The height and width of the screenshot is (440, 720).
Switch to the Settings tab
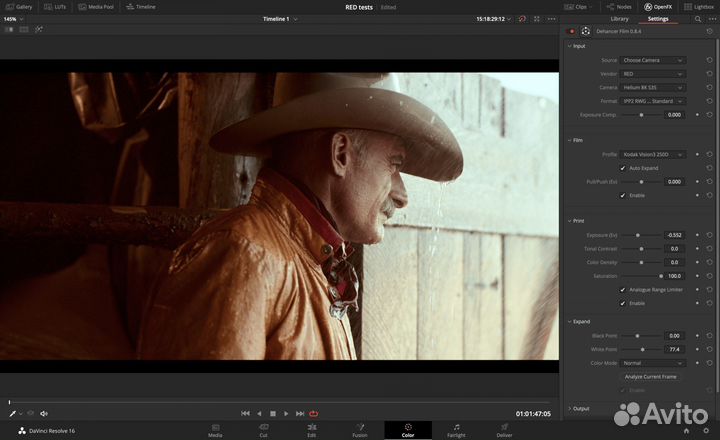(x=658, y=19)
